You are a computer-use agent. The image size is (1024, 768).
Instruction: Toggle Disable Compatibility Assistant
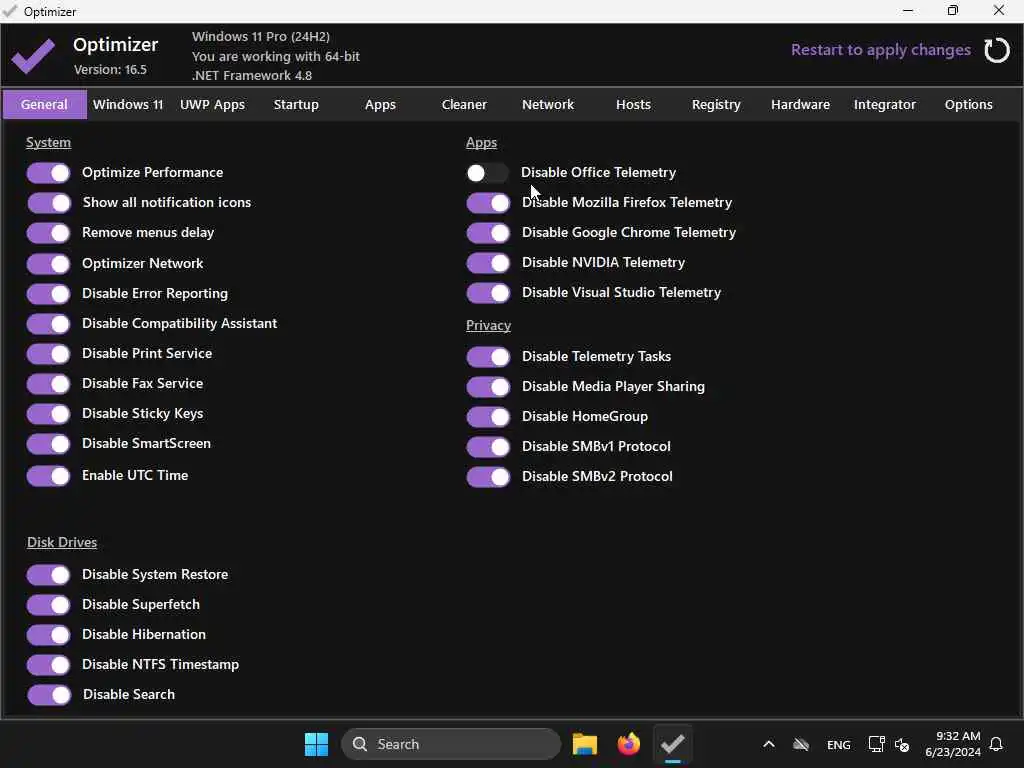[48, 324]
